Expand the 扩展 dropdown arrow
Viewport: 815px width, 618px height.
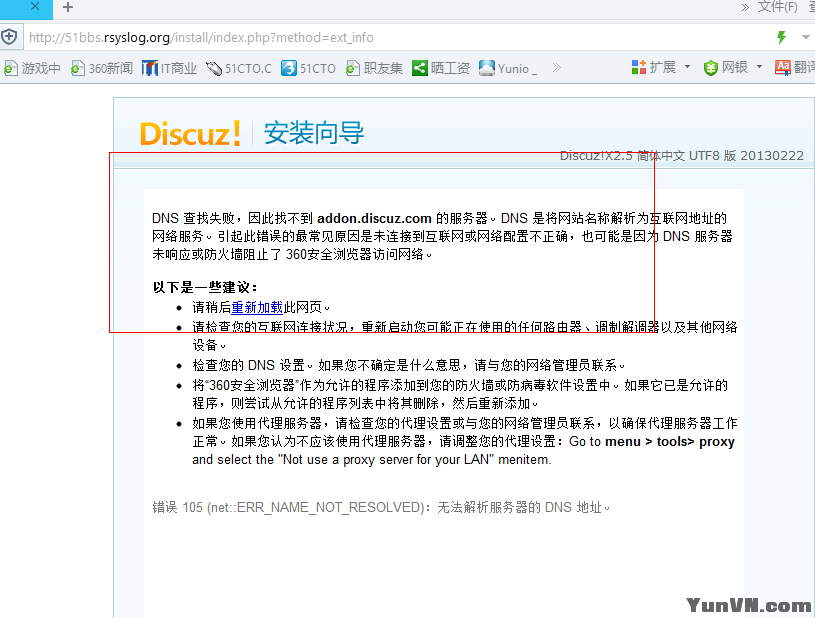(x=687, y=67)
